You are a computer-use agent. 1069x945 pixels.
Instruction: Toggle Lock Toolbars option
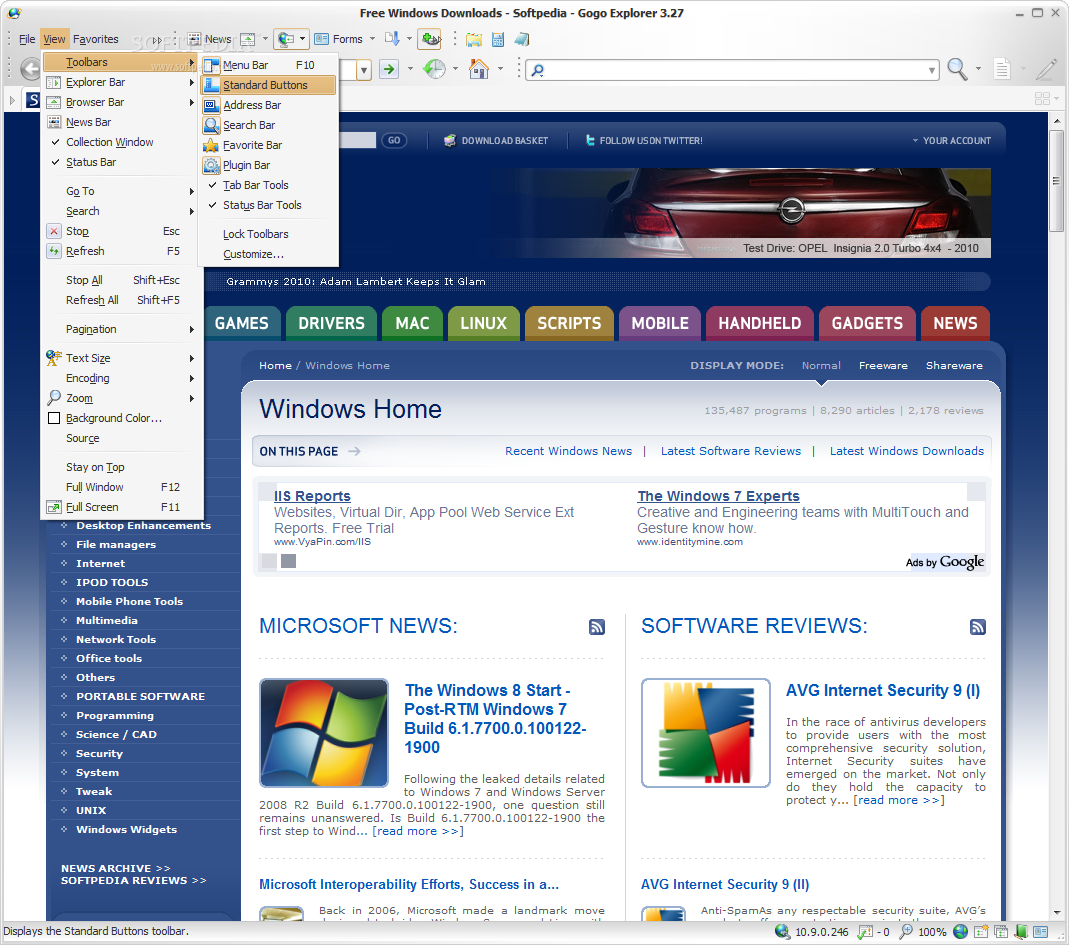(269, 234)
